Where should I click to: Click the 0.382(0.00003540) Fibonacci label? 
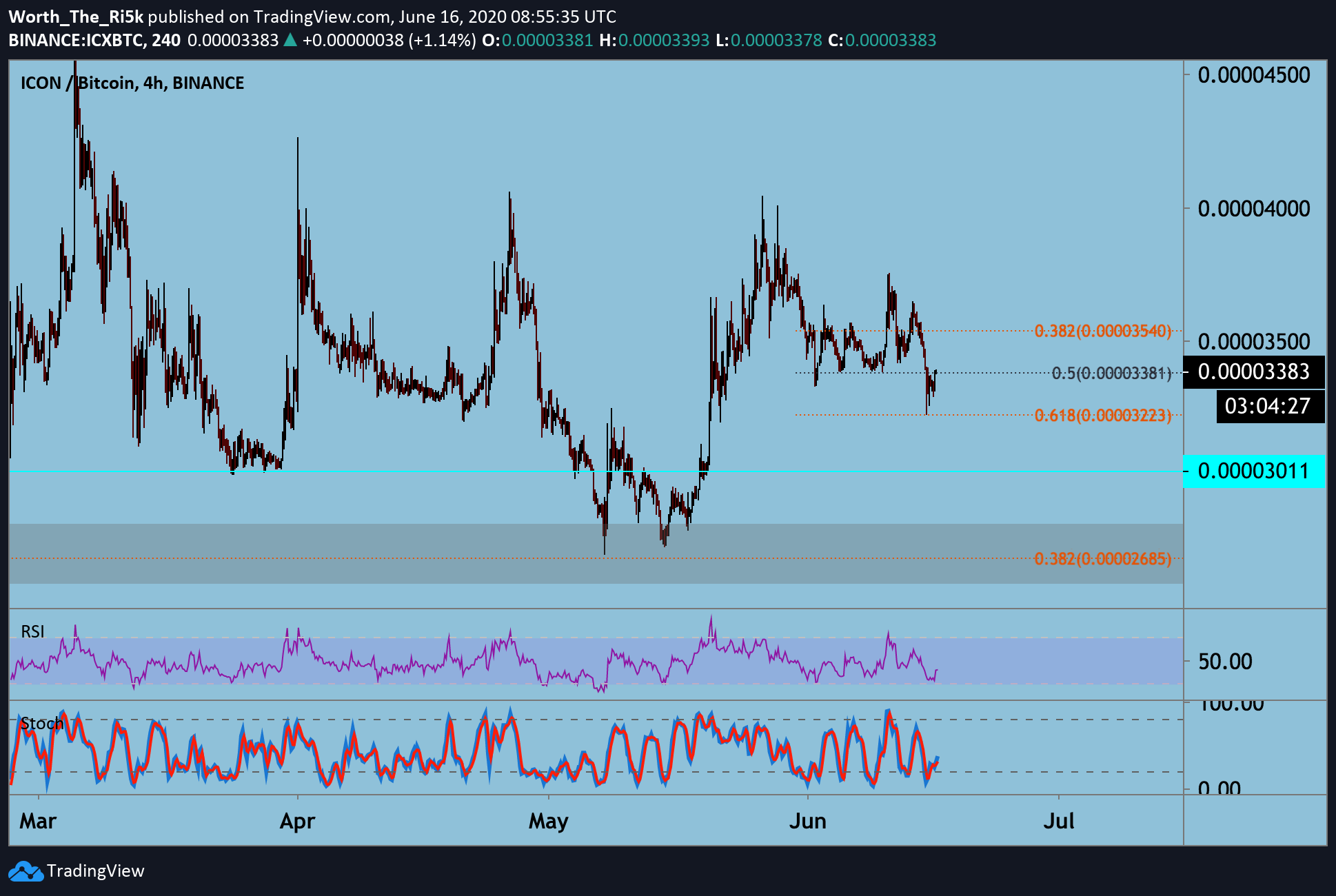(1103, 331)
